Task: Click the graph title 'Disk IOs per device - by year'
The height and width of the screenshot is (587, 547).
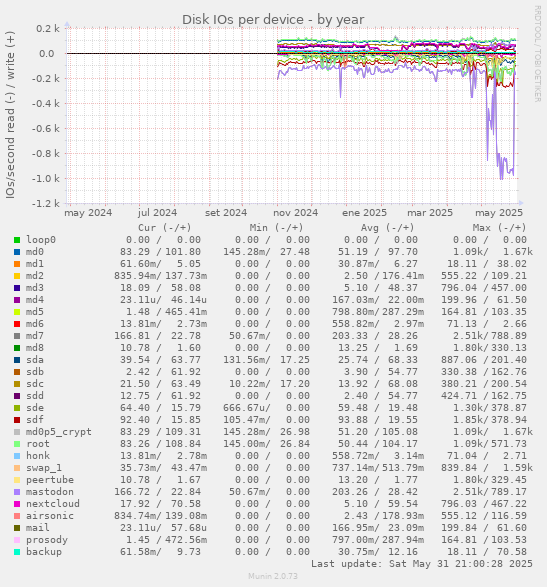Action: coord(273,19)
